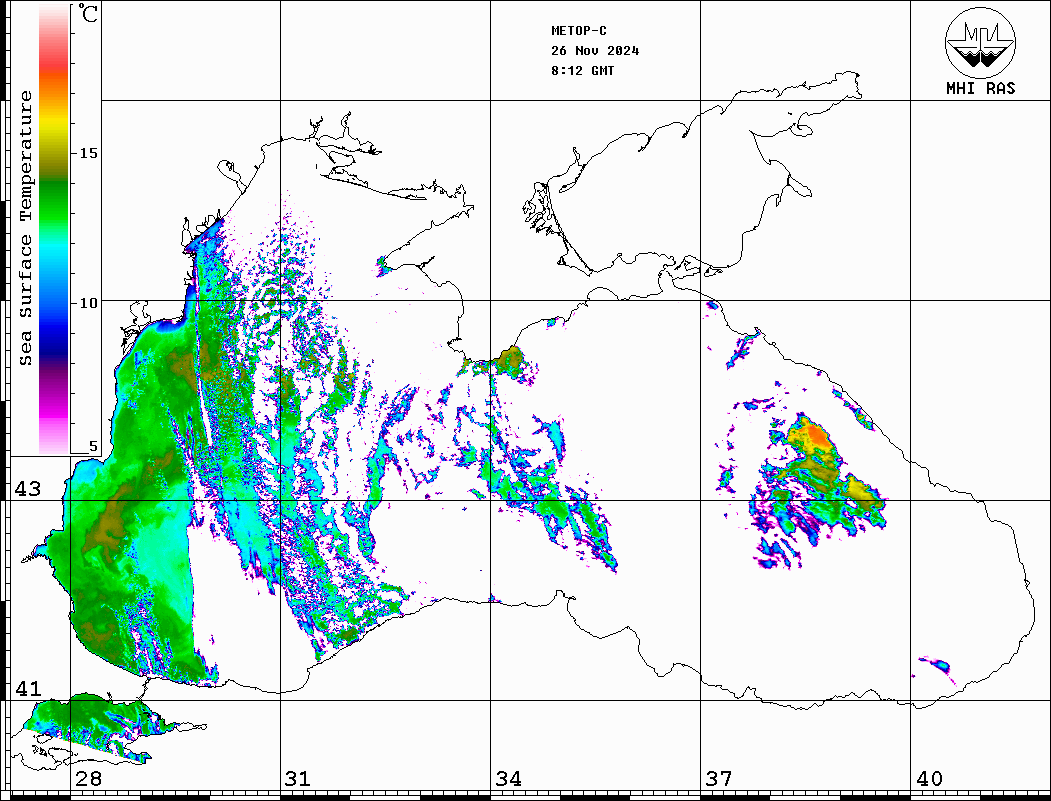Viewport: 1051px width, 801px height.
Task: Click the "MHI RAS" label
Action: tap(981, 88)
